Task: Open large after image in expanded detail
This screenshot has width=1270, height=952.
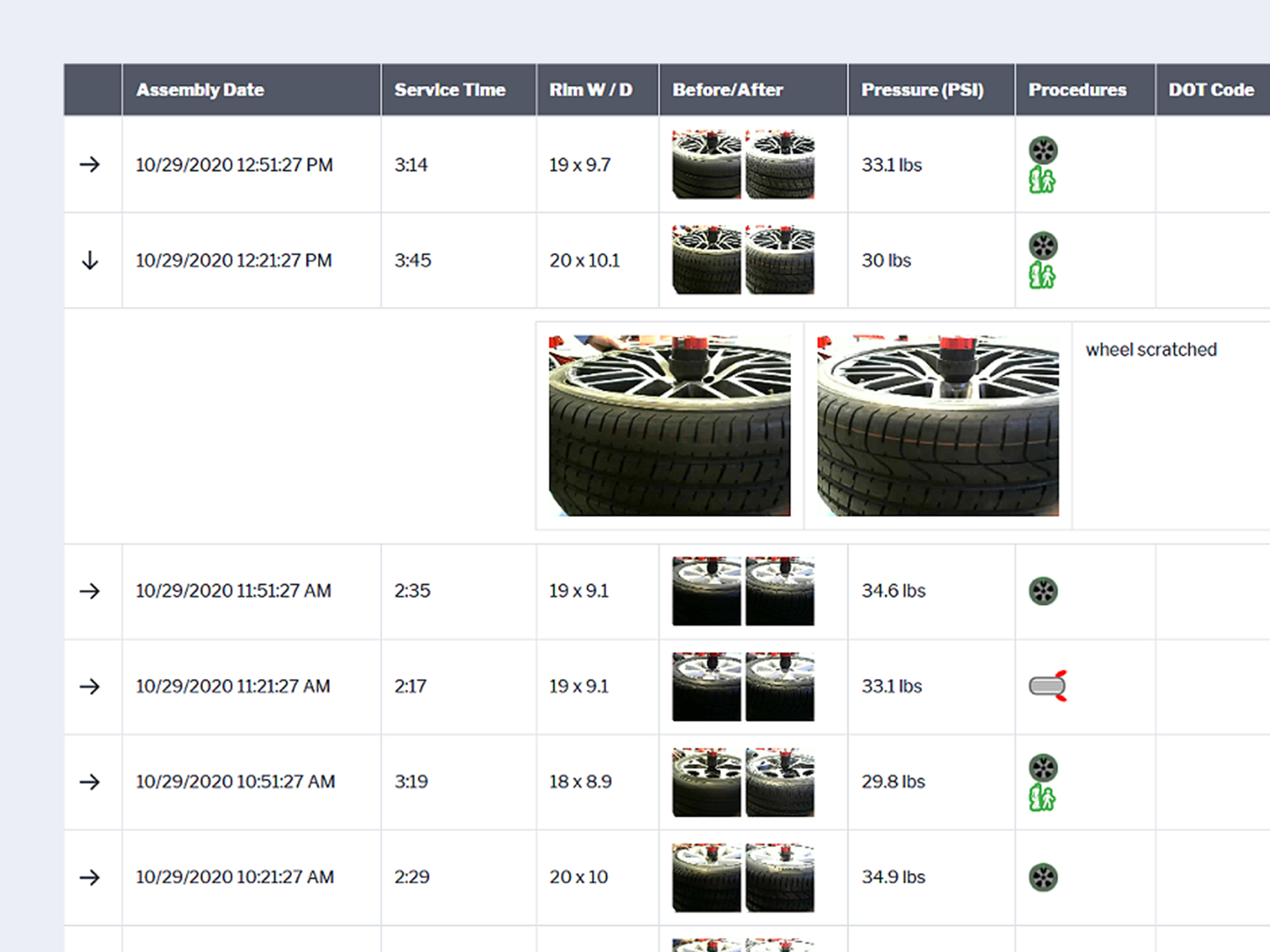Action: [938, 426]
